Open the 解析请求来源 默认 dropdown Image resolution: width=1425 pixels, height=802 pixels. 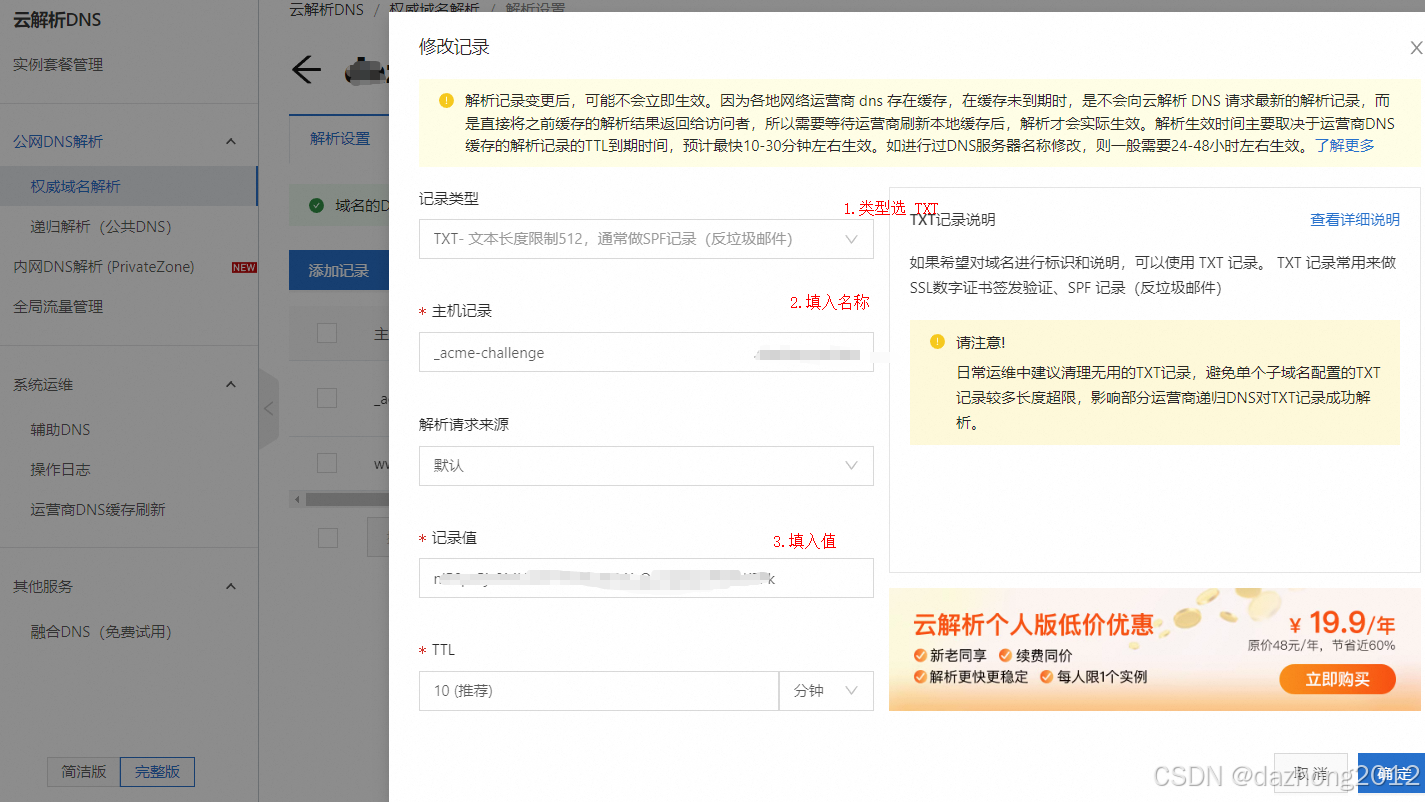pyautogui.click(x=645, y=466)
